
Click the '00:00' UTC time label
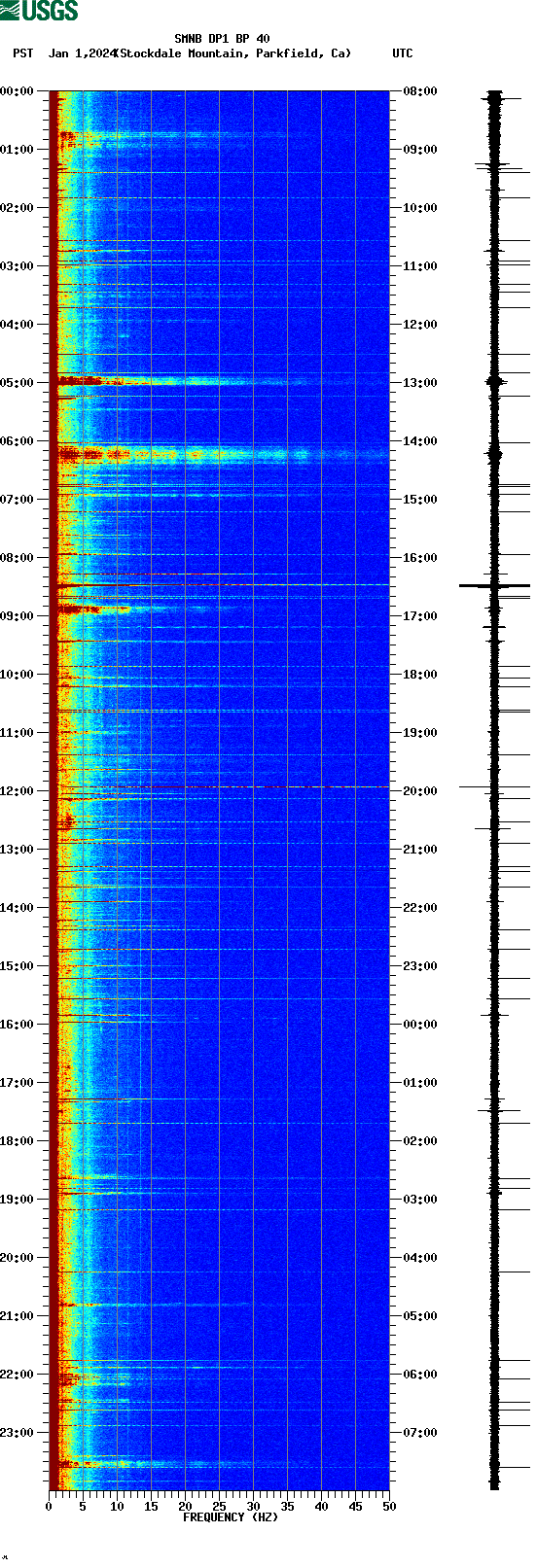420,1025
